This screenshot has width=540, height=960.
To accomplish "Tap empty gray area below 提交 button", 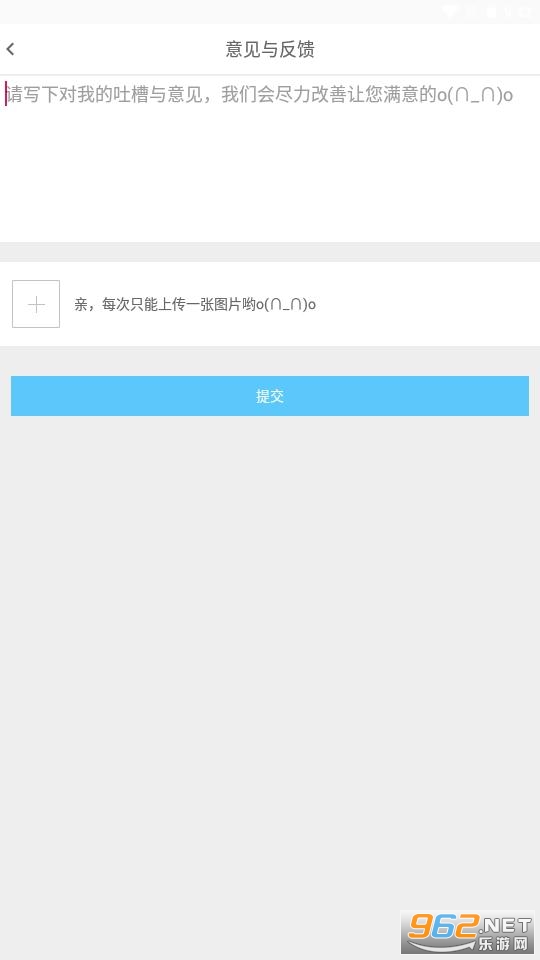I will 270,643.
